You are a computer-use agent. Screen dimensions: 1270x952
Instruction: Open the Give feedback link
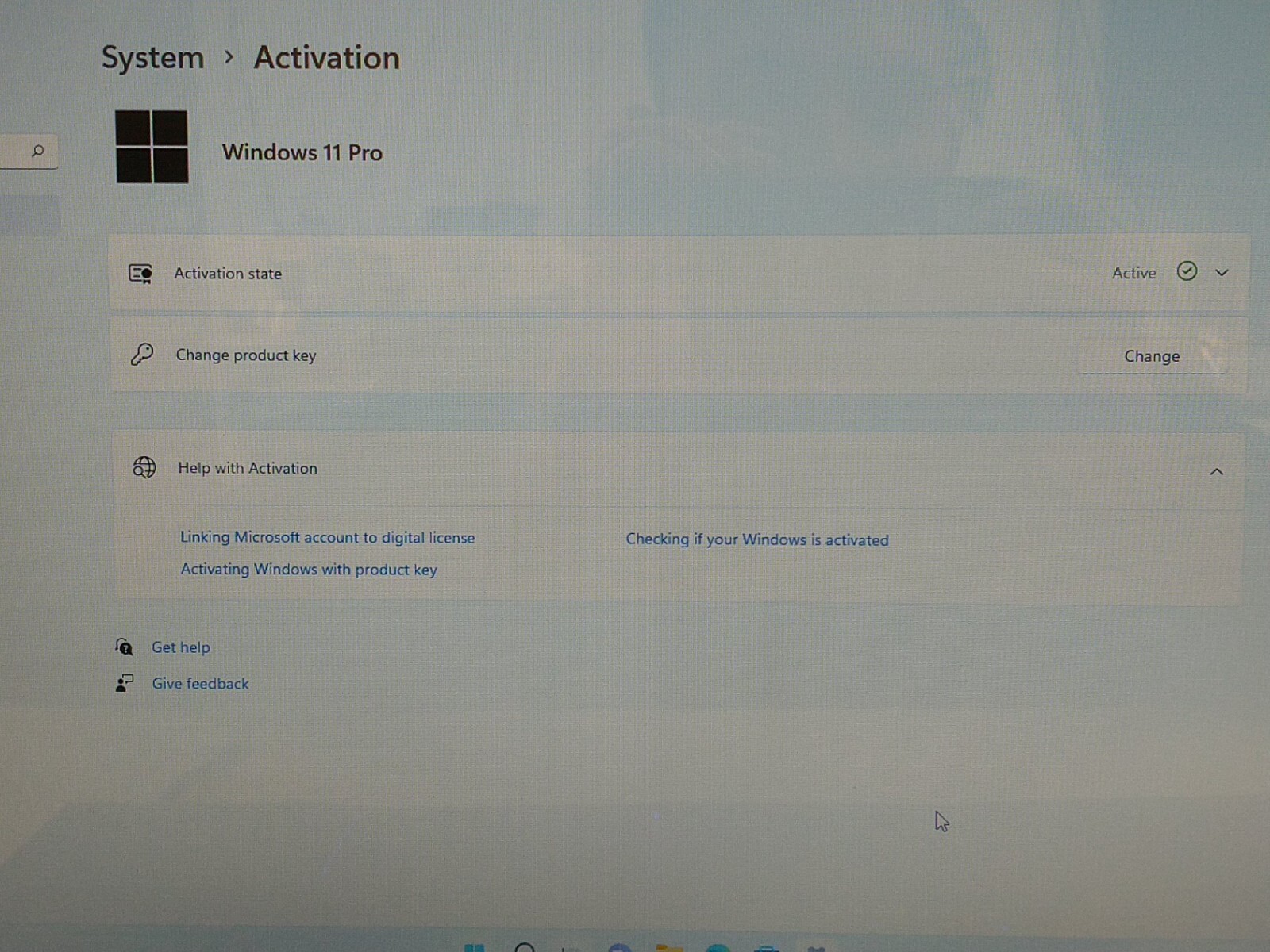pos(200,684)
